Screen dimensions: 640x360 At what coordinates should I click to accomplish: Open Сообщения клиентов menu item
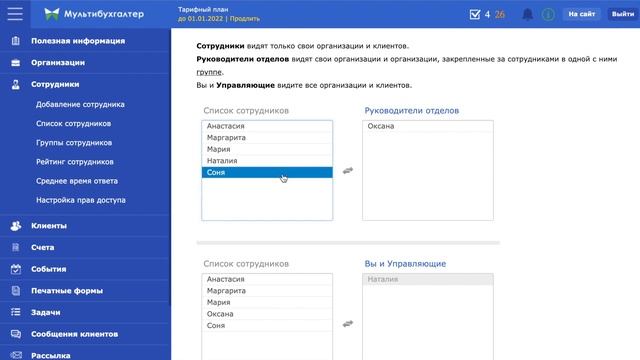tap(75, 334)
